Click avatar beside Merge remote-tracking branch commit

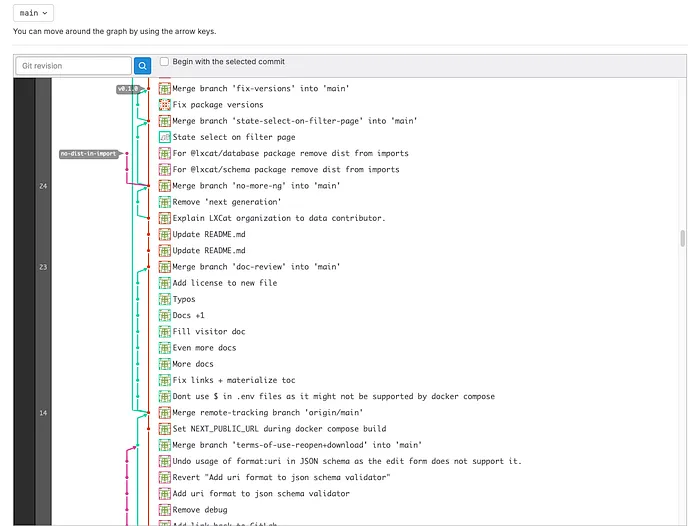[x=165, y=413]
